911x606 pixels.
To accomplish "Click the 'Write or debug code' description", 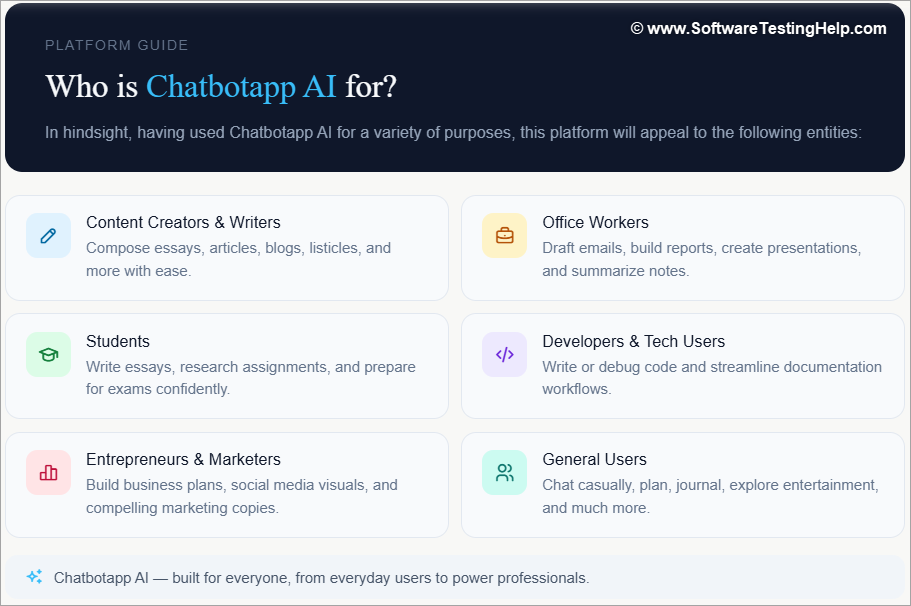I will click(x=712, y=378).
